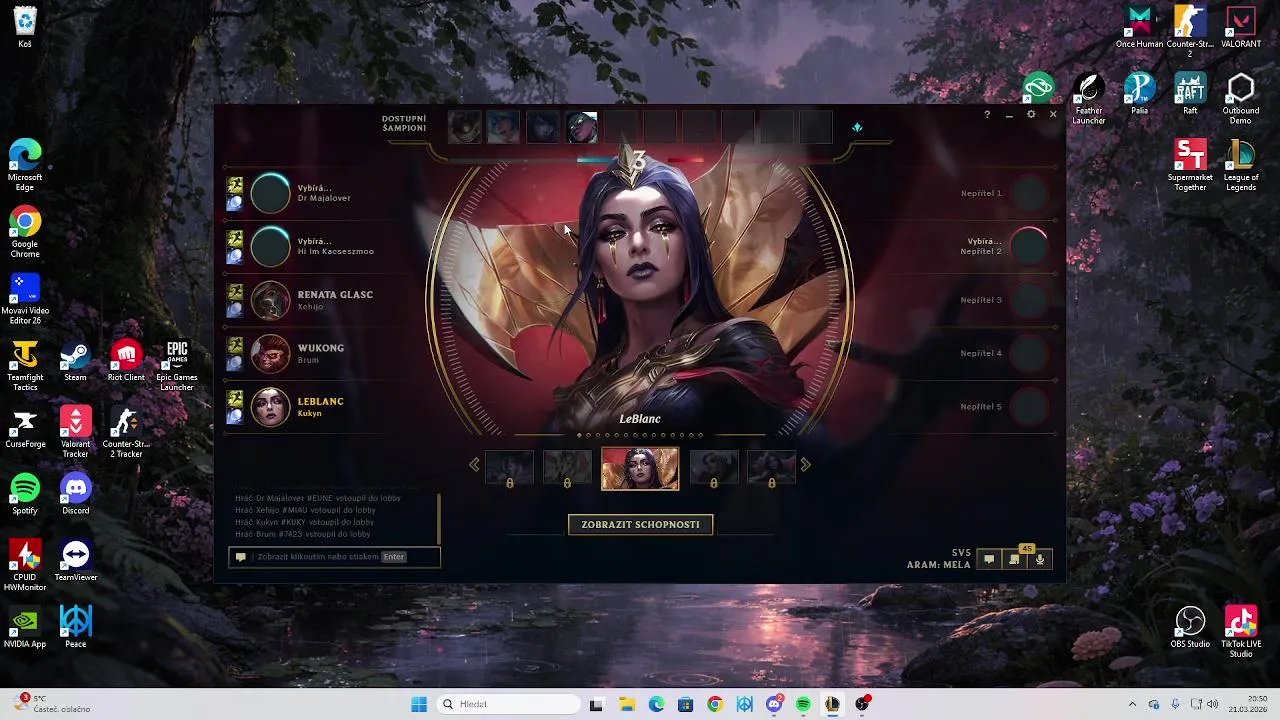Select Renata Glasc champion portrait
1280x720 pixels.
[x=270, y=300]
